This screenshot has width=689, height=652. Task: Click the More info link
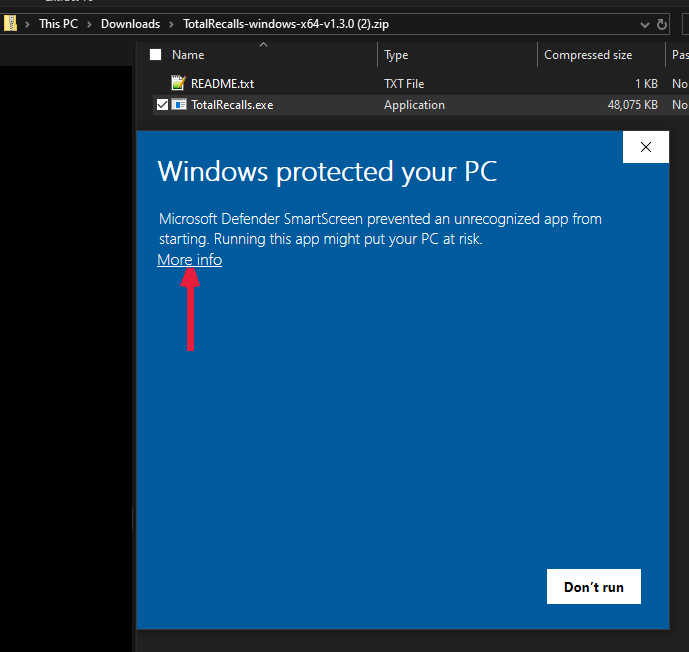189,260
